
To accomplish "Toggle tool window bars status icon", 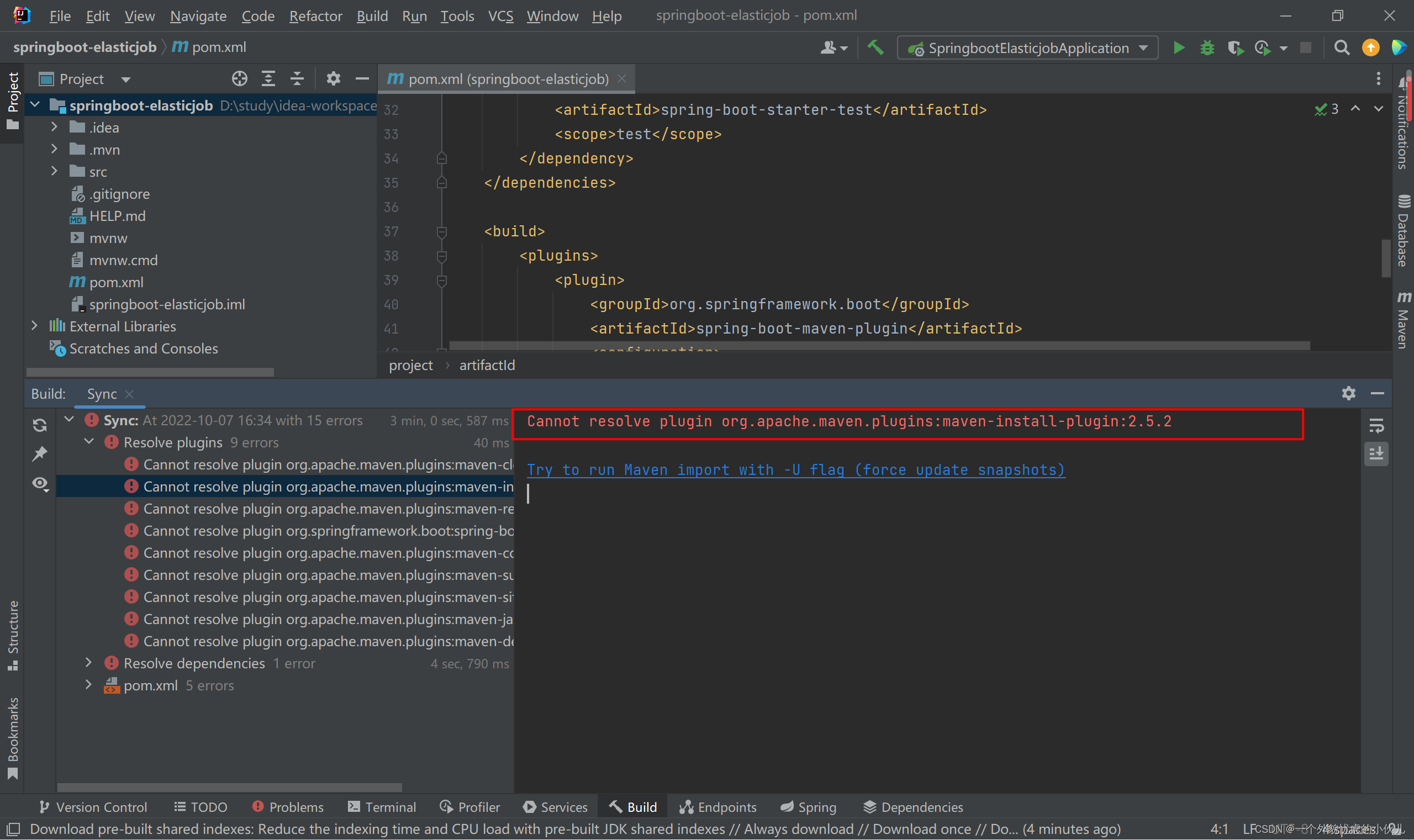I will coord(14,830).
